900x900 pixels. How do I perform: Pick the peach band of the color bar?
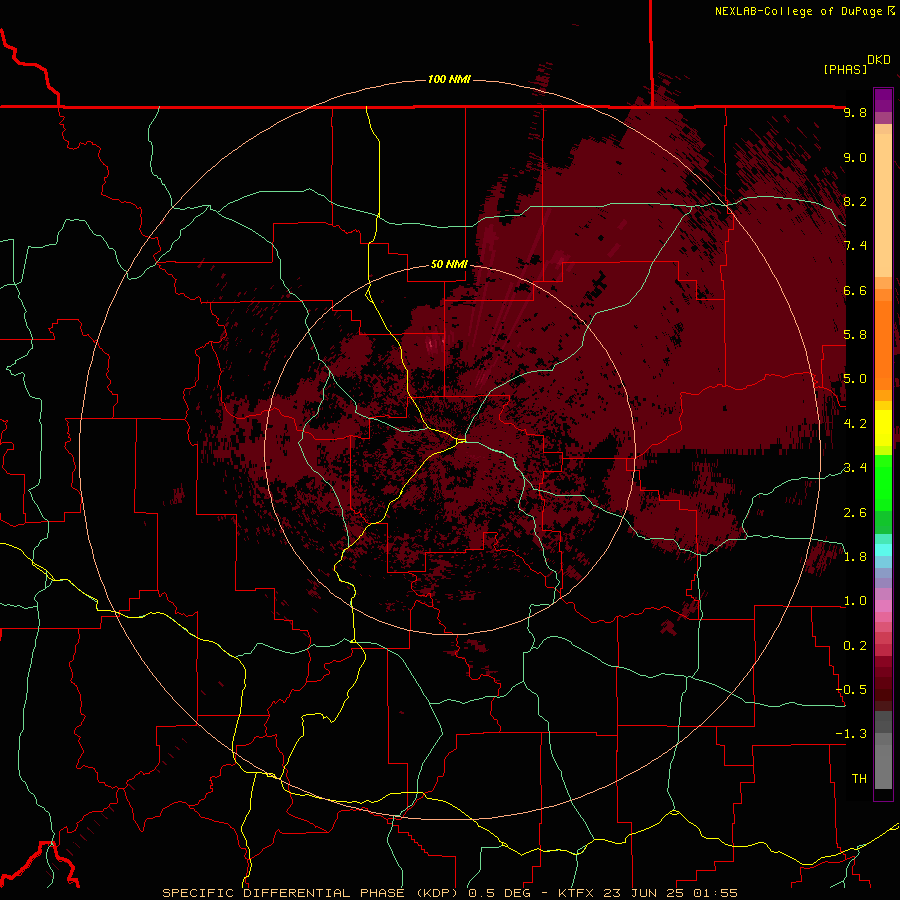883,205
